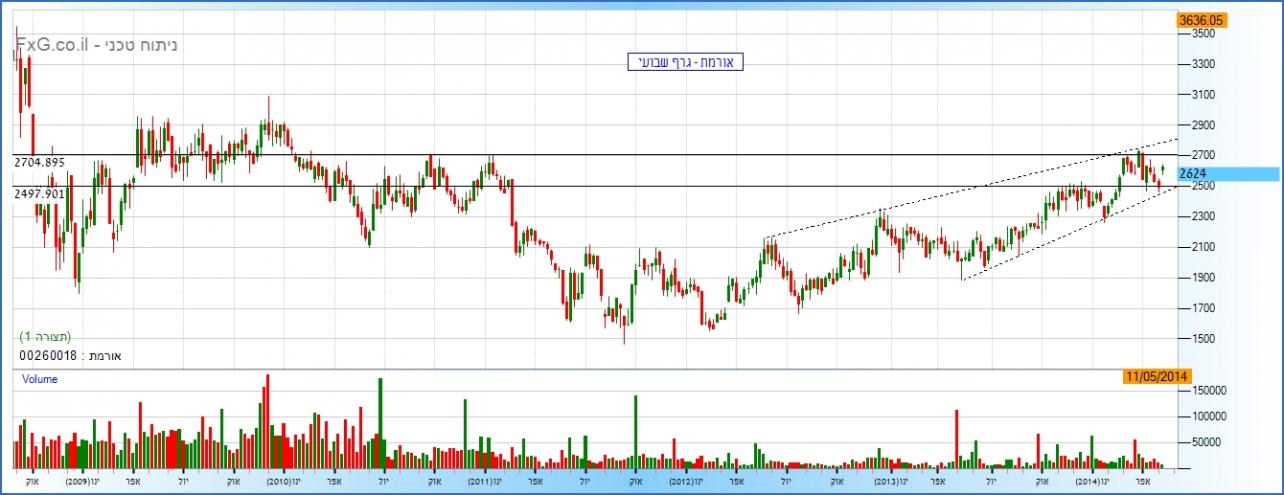The image size is (1284, 495).
Task: Click the green '(תצורה 1)' configuration label
Action: click(x=45, y=337)
